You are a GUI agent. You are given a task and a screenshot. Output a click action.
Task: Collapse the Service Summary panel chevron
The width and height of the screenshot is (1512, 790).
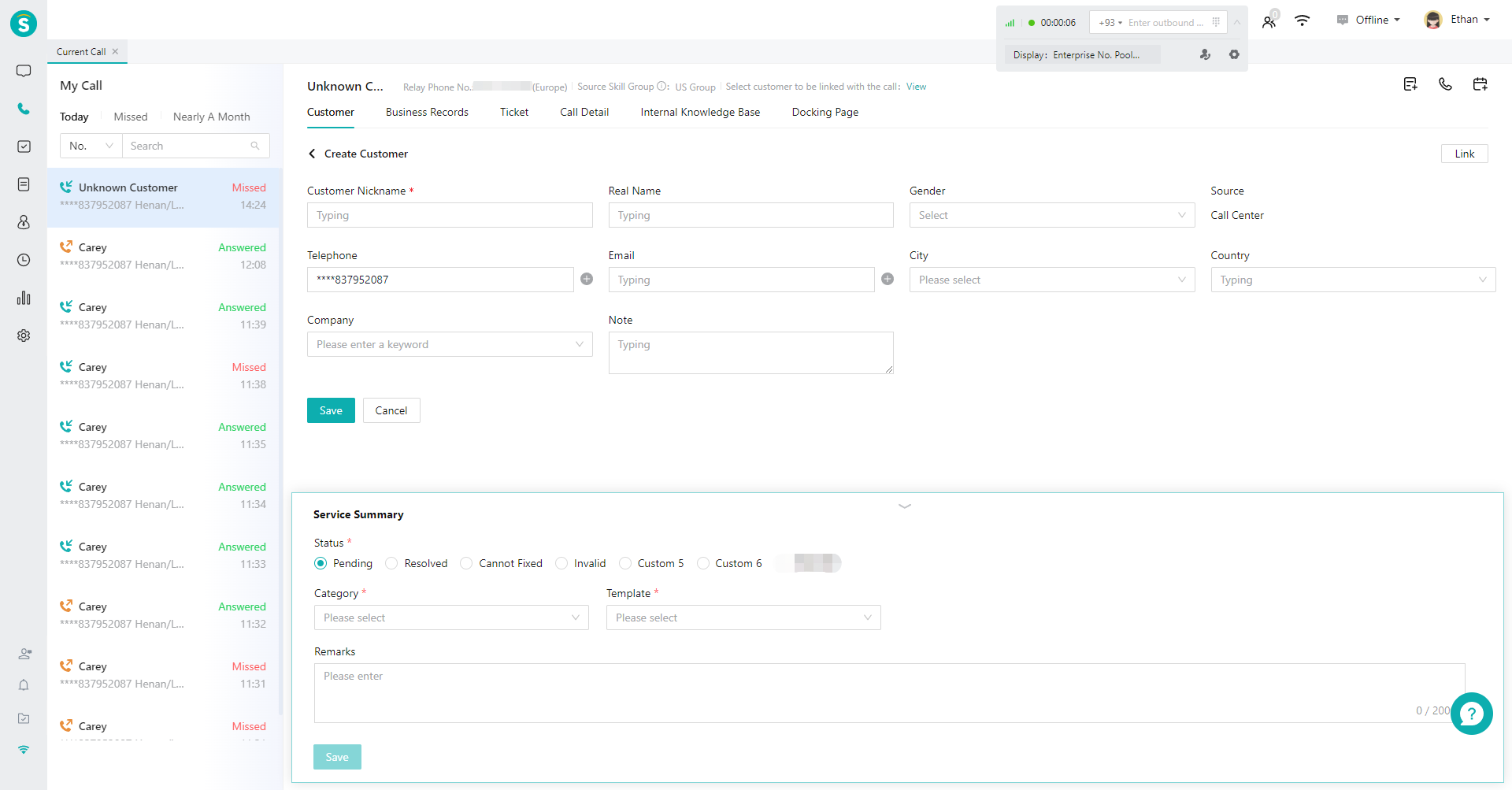click(x=905, y=506)
